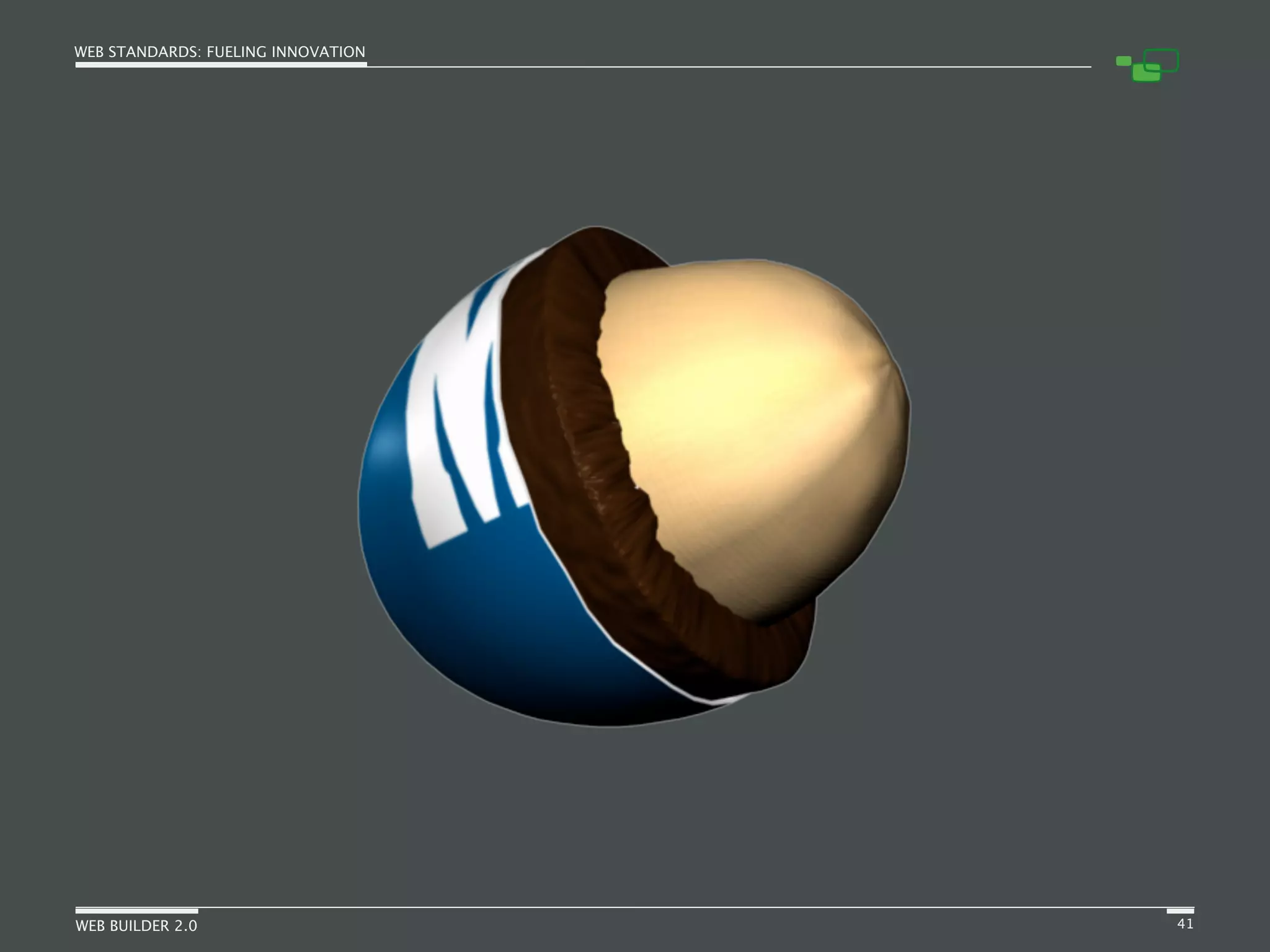
Task: Click the thin footer line at slide center
Action: [x=635, y=907]
